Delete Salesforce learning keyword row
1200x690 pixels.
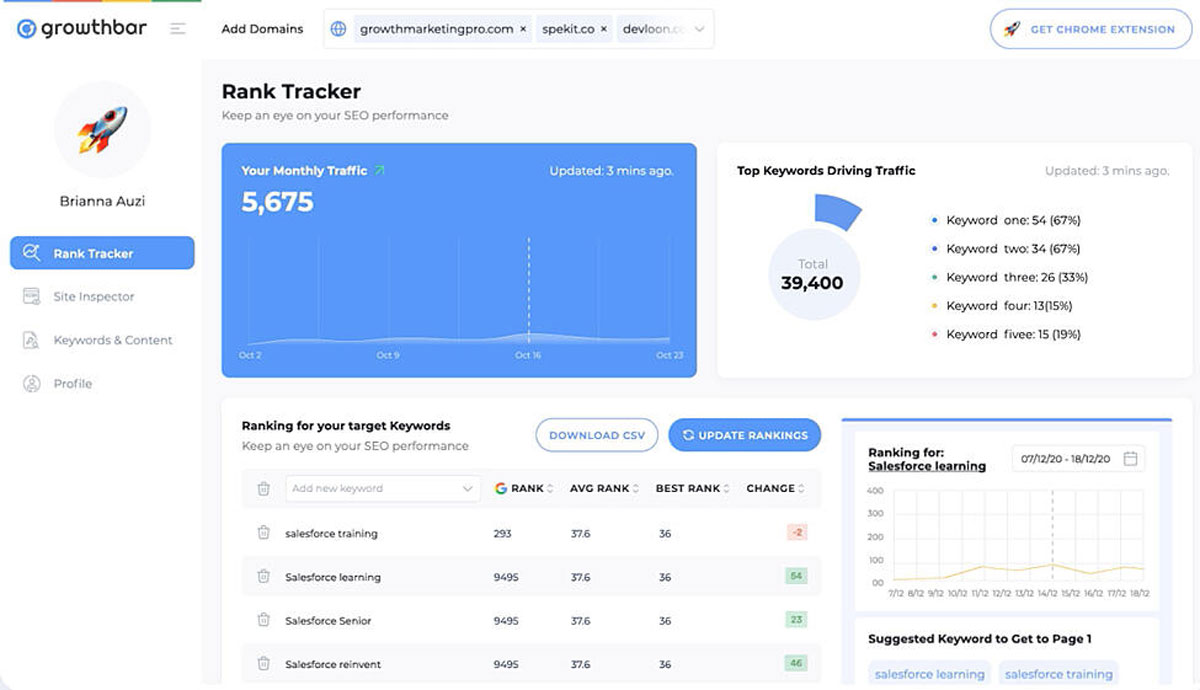(x=264, y=577)
